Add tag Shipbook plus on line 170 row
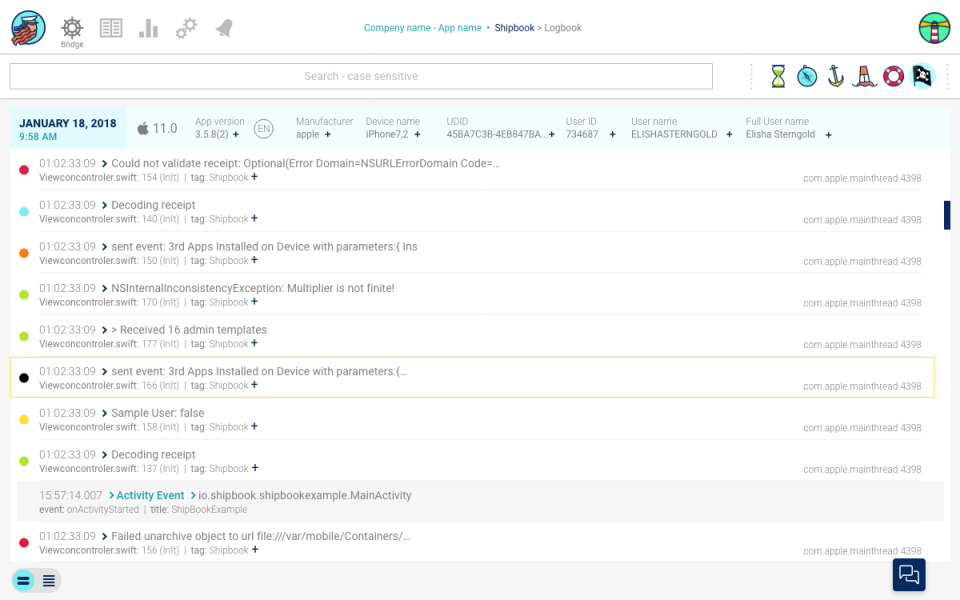The height and width of the screenshot is (600, 960). click(255, 302)
